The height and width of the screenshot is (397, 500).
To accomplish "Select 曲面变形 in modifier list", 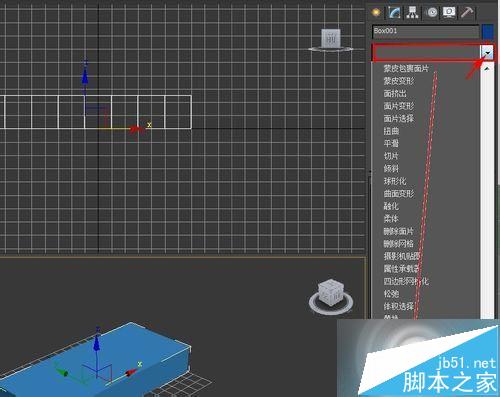I will coord(399,193).
